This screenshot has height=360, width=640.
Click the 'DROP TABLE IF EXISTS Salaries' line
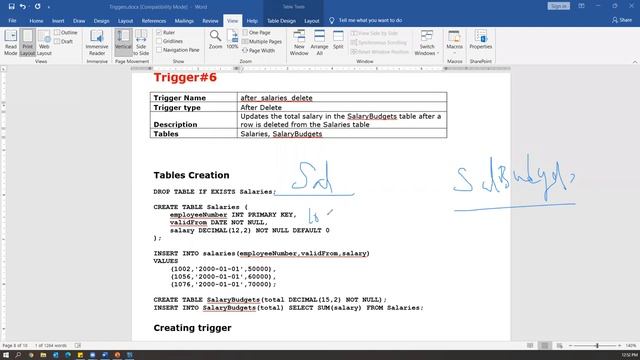215,191
